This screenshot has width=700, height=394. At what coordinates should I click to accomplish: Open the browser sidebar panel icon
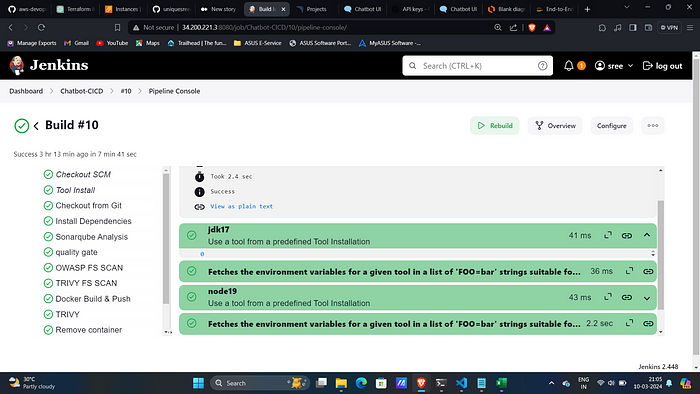click(633, 27)
